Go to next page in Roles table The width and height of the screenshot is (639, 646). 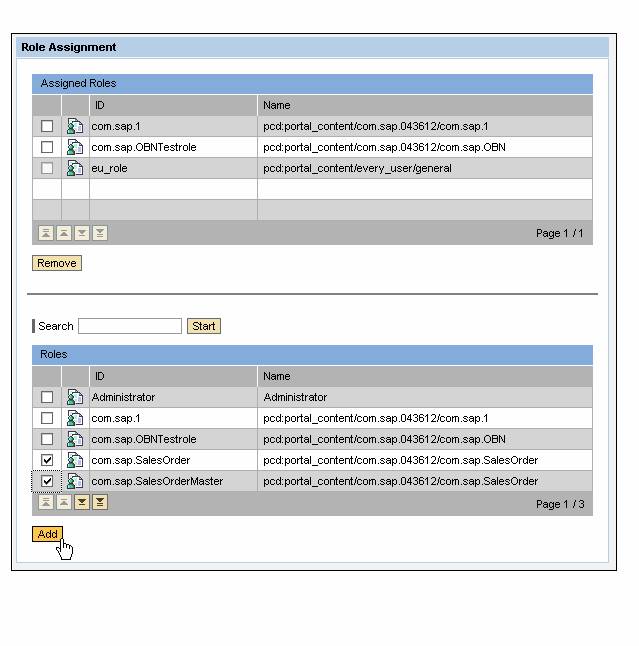click(x=82, y=503)
